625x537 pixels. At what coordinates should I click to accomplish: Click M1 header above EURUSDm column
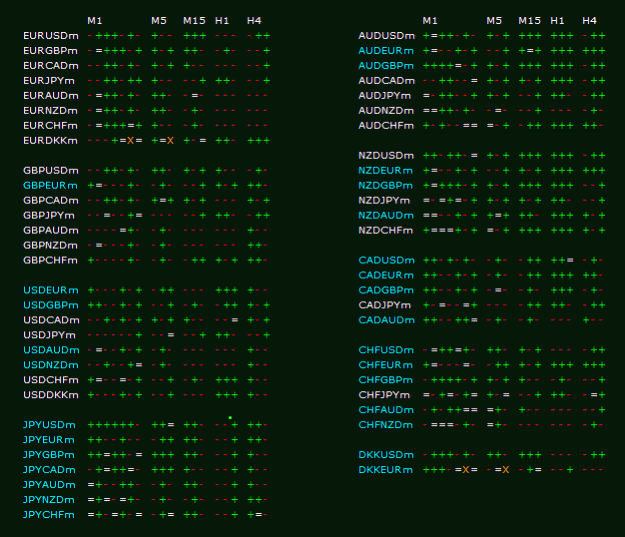[95, 21]
